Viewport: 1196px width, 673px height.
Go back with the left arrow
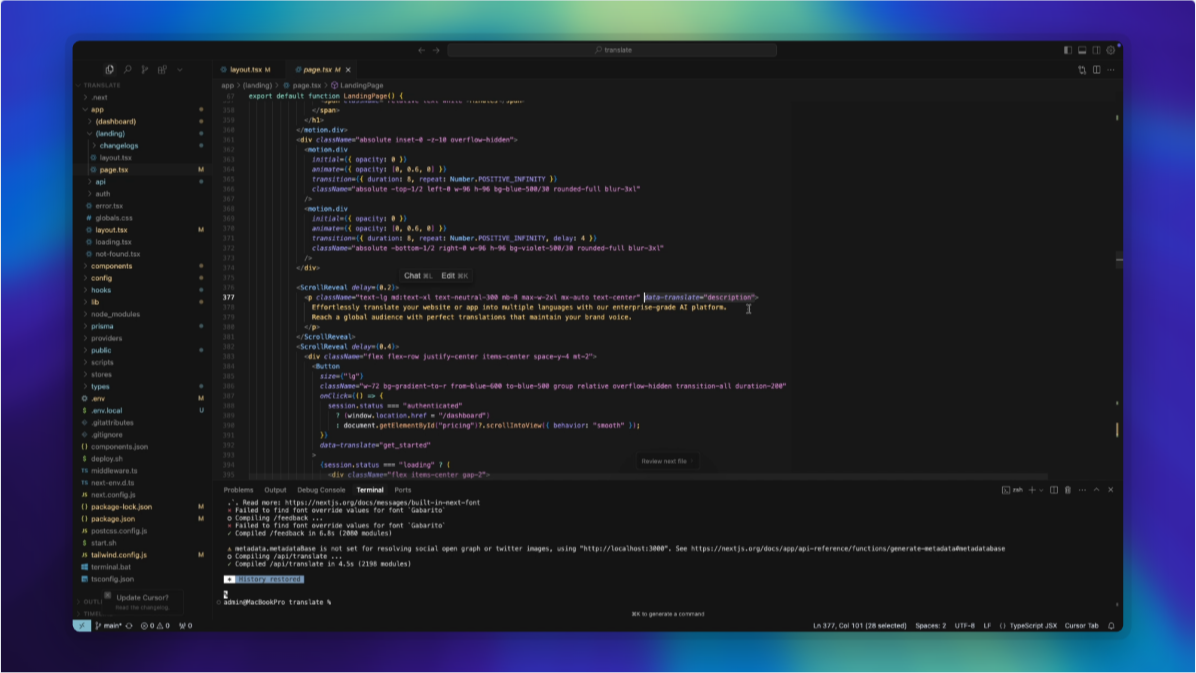422,50
